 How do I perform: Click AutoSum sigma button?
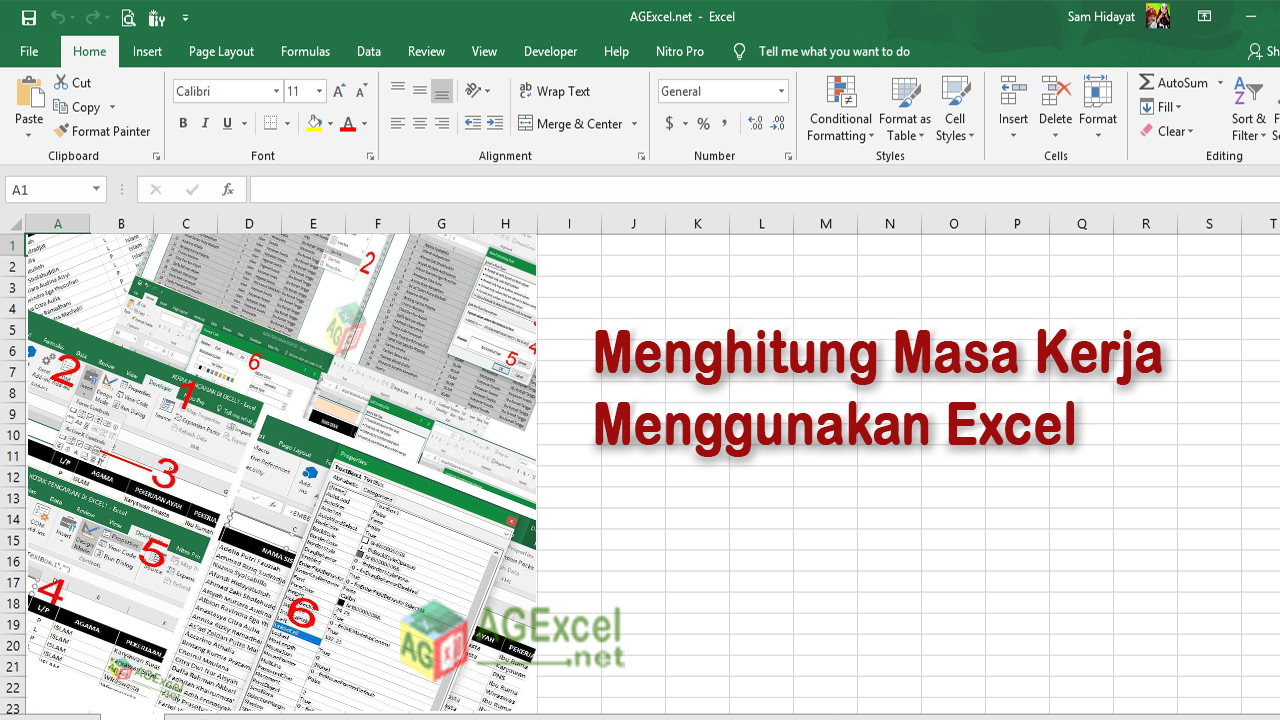1174,83
